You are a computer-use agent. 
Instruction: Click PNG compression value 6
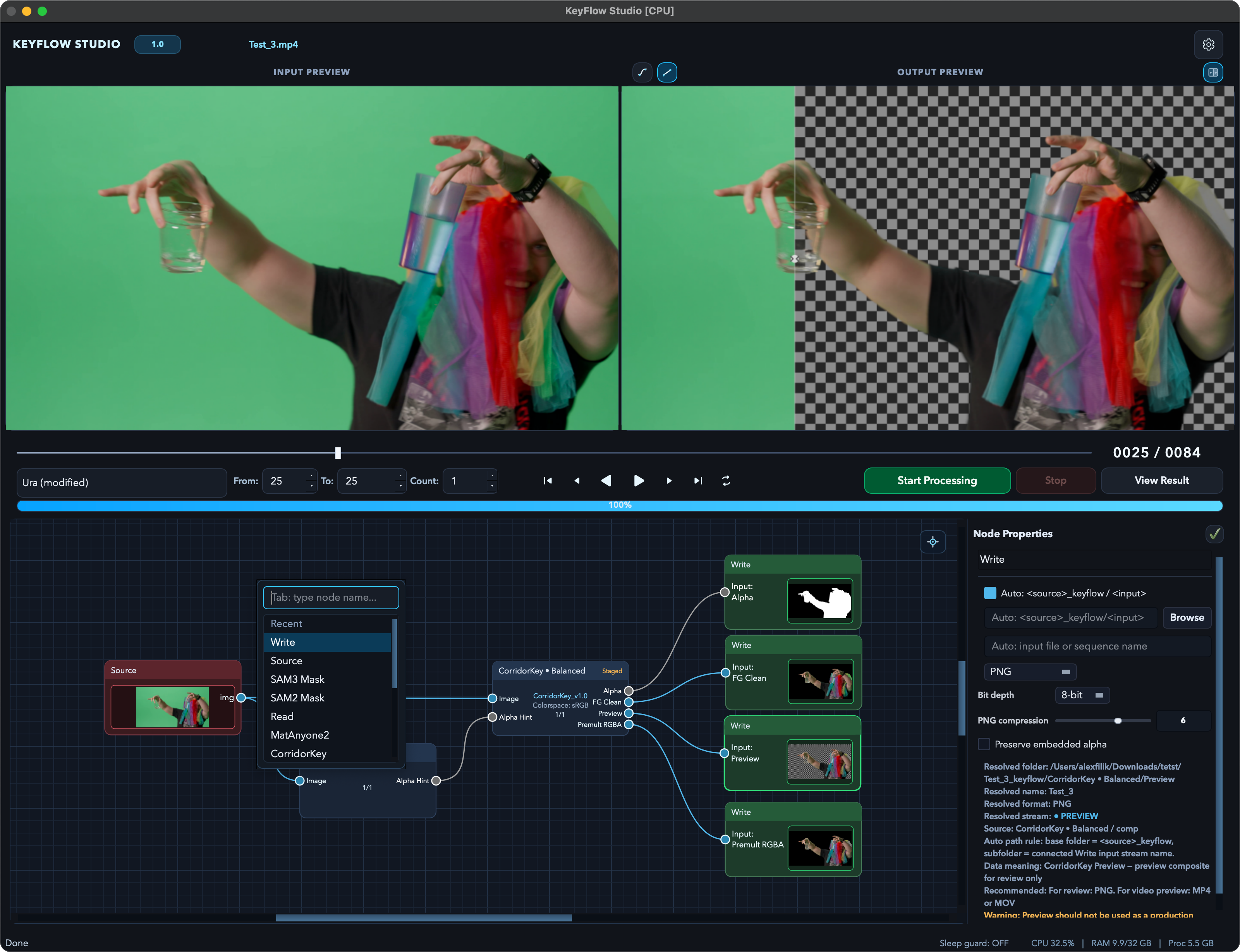[x=1183, y=721]
